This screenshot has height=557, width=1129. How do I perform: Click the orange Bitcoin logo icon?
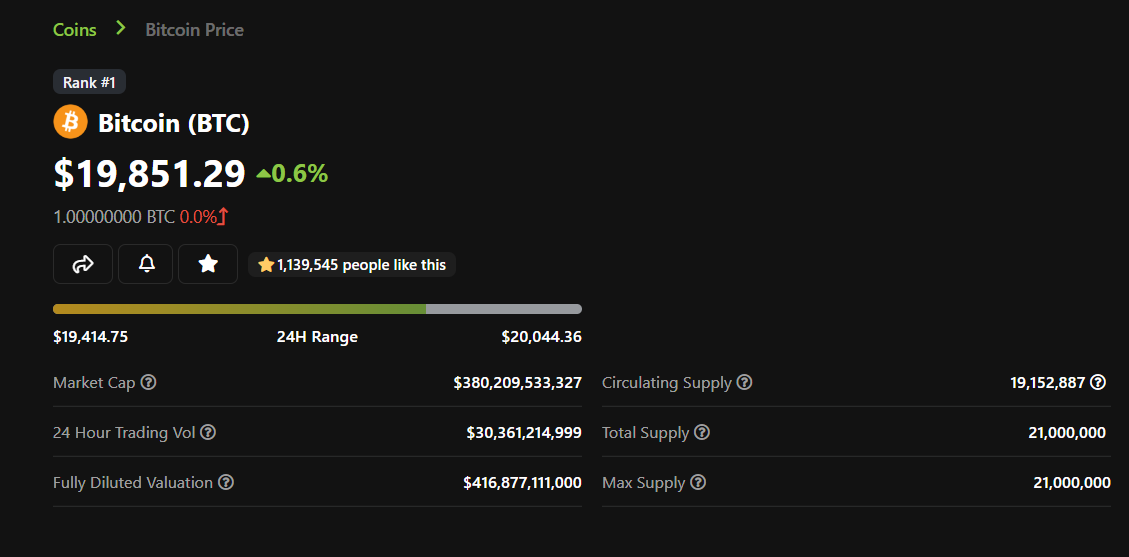click(71, 122)
